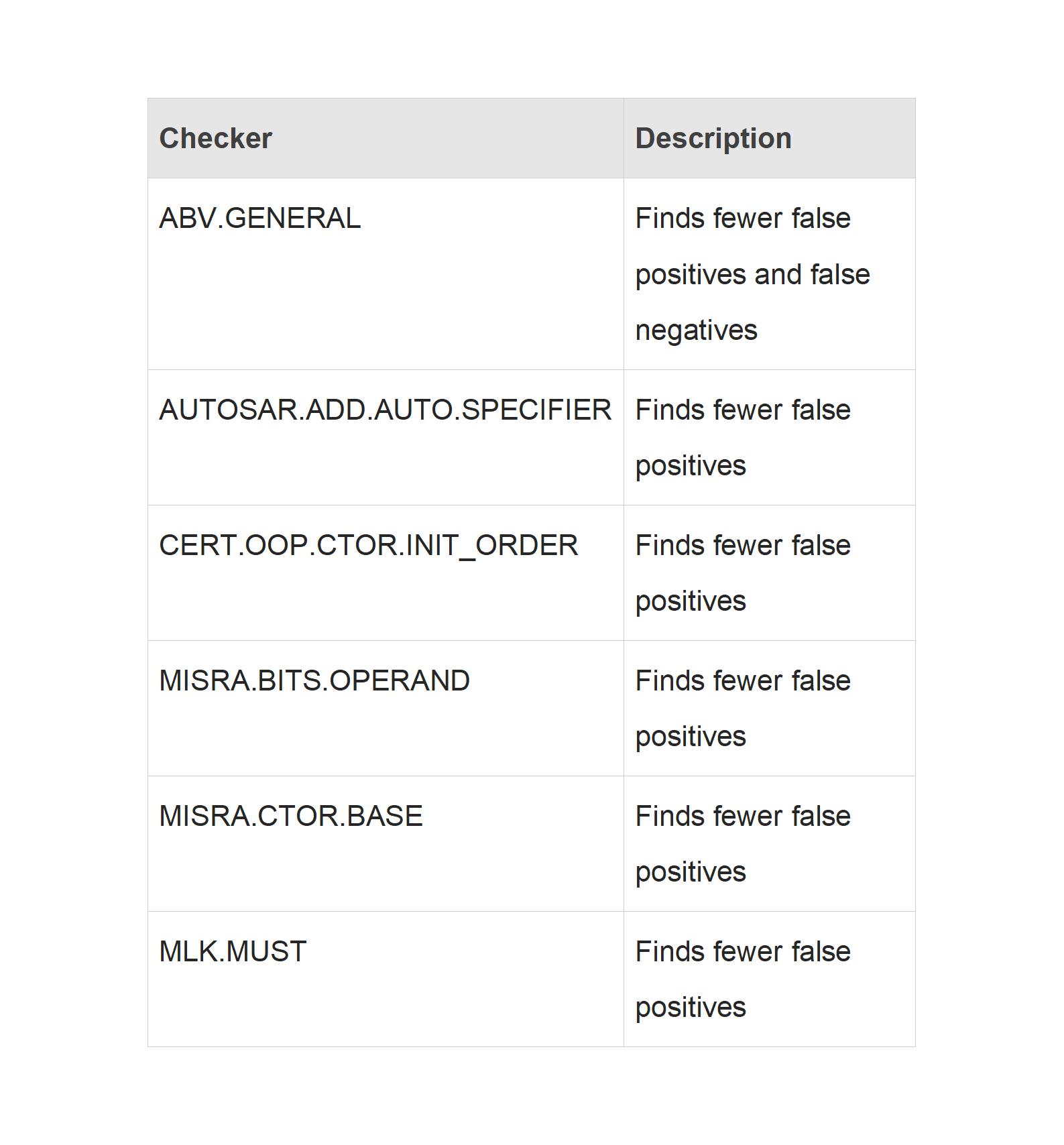Image resolution: width=1064 pixels, height=1145 pixels.
Task: Click "Finds fewer false" in the MISRA.BITS.OPERAND row
Action: point(742,681)
